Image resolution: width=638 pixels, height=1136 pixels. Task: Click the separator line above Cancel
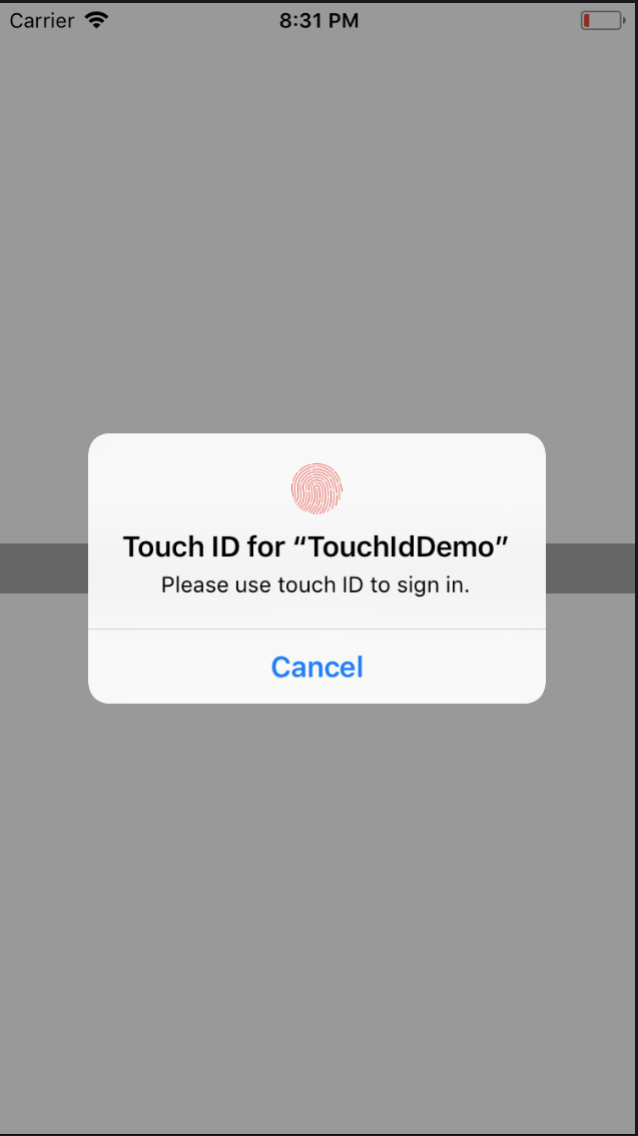pyautogui.click(x=316, y=629)
